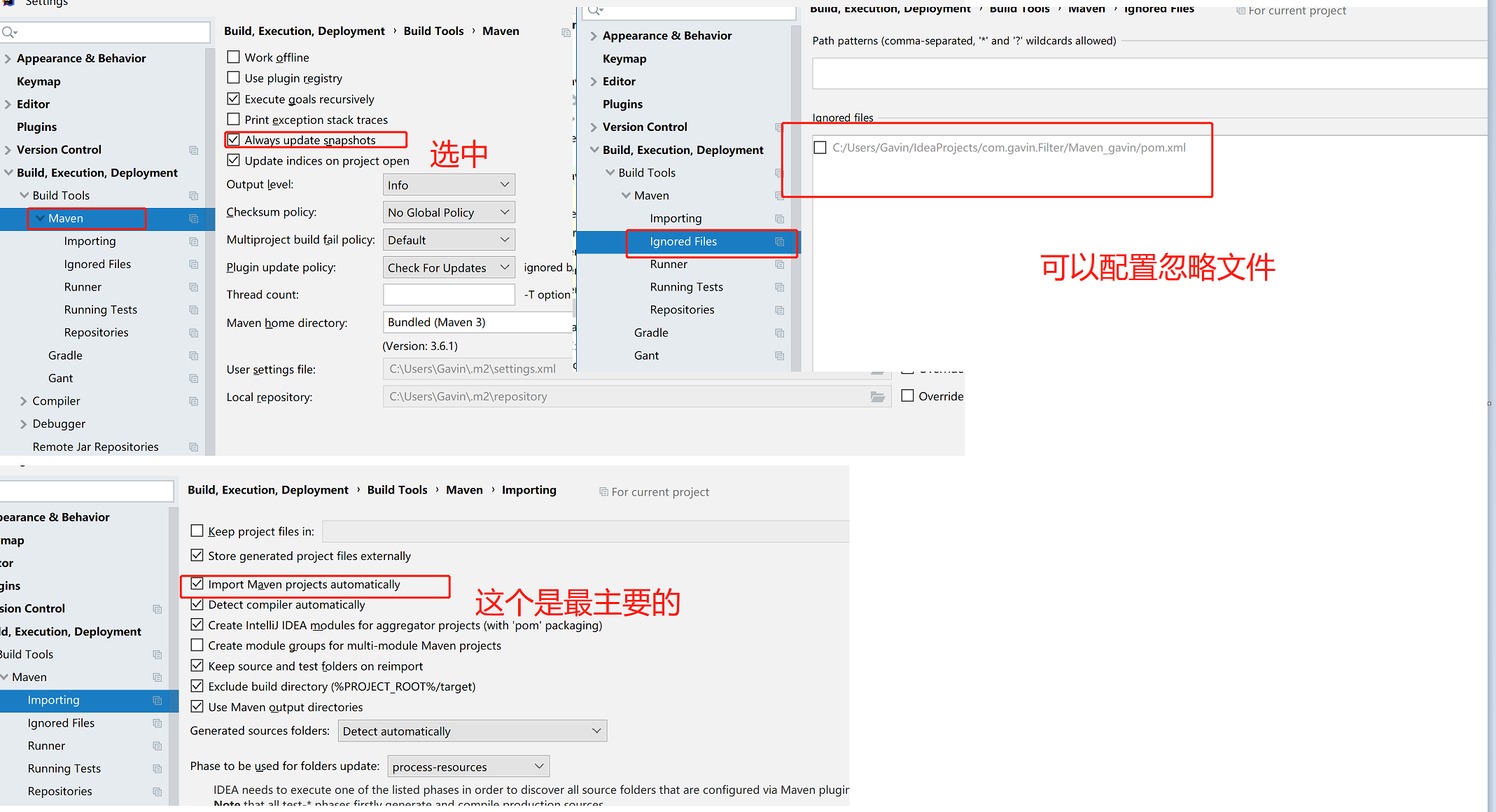The image size is (1496, 812).
Task: Select Runner under Maven in left tree
Action: point(83,287)
